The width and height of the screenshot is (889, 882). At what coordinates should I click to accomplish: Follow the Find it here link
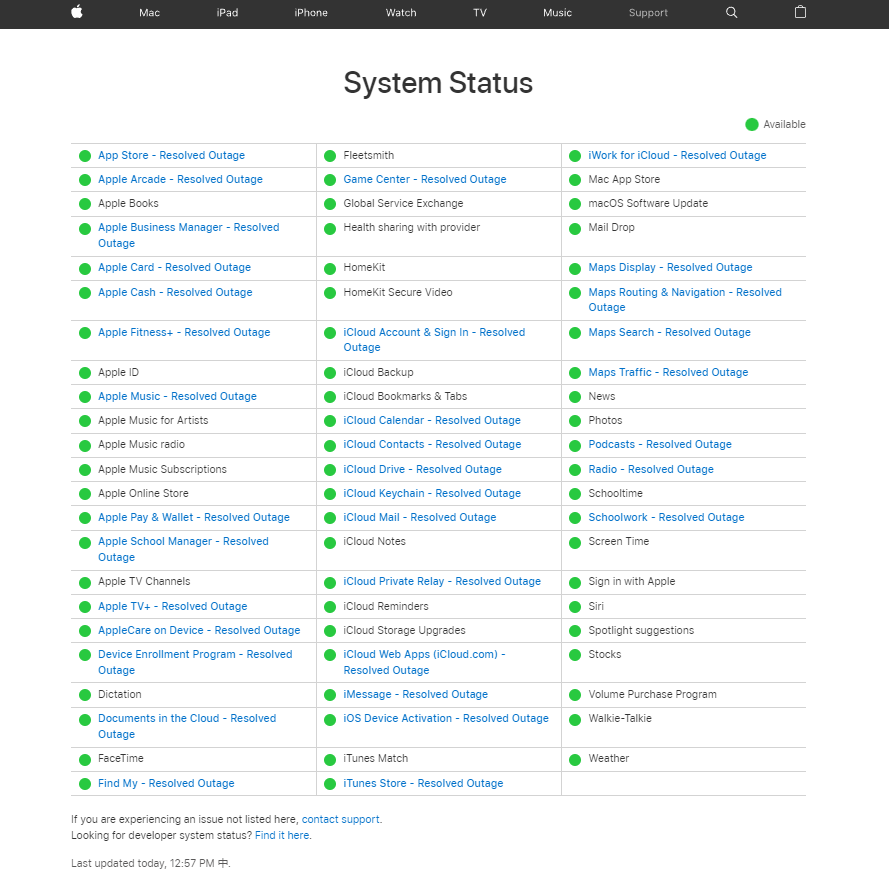282,835
